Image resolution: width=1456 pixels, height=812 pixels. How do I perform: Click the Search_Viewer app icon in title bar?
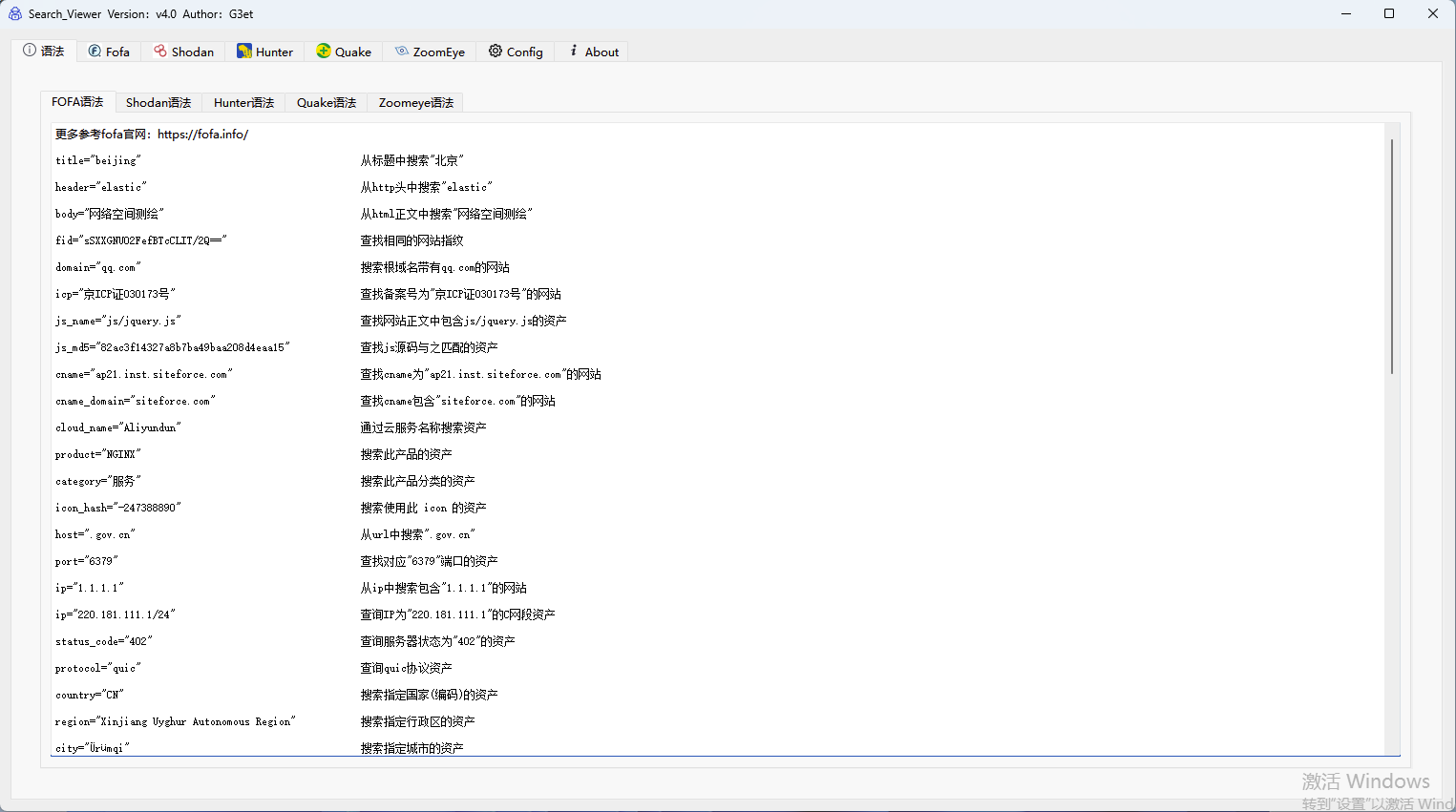click(15, 13)
